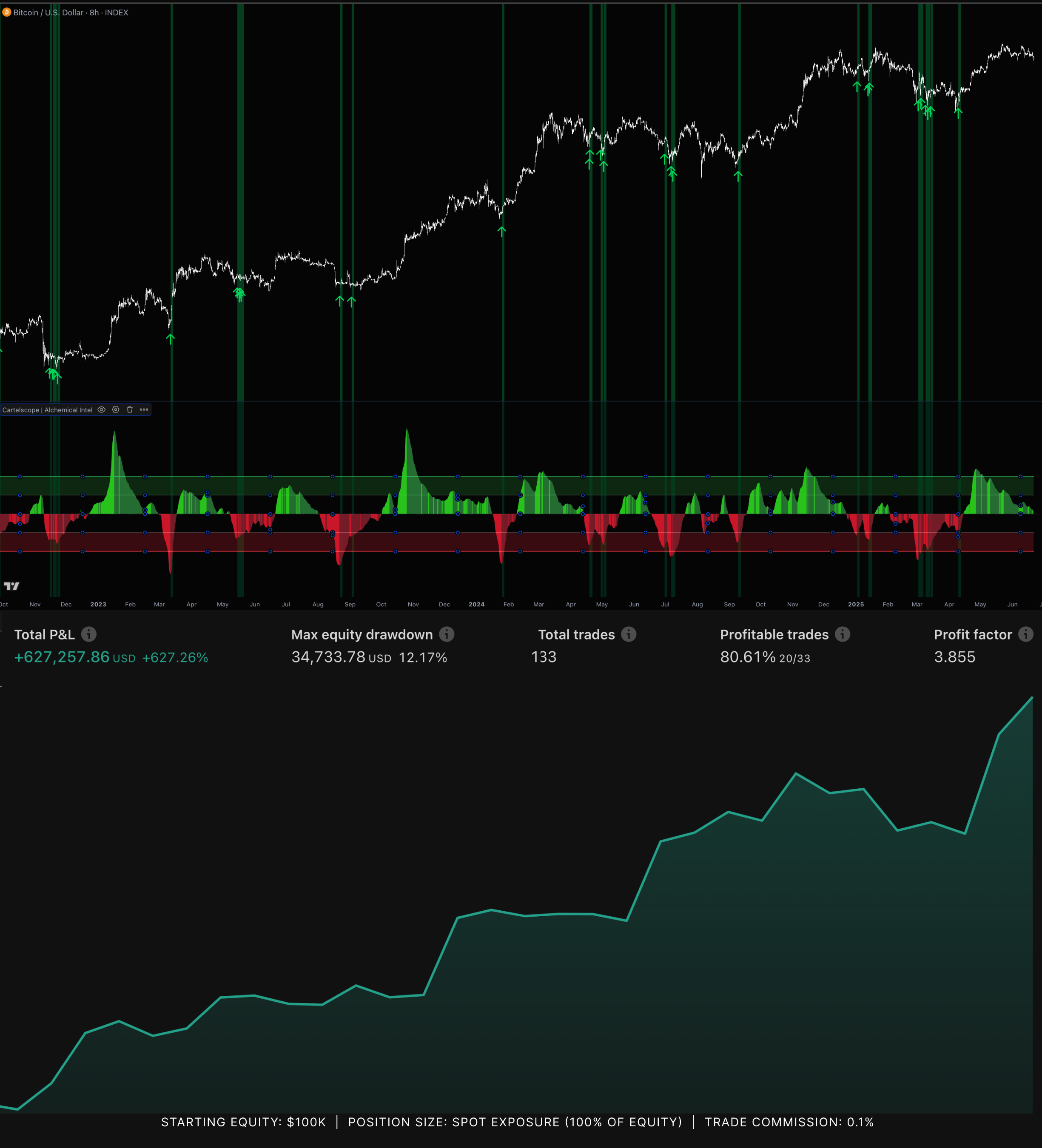Click the orange Bitcoin symbol icon
The height and width of the screenshot is (1148, 1042).
pos(7,12)
